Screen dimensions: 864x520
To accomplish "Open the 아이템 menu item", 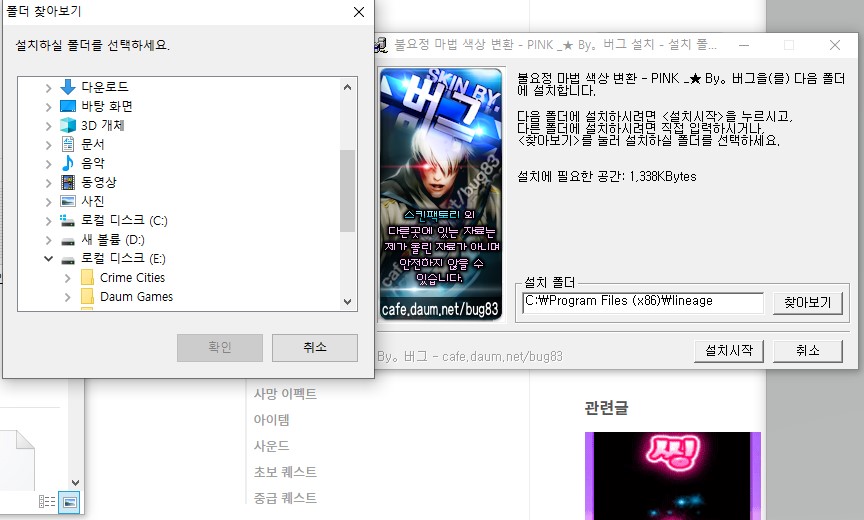I will (x=271, y=420).
